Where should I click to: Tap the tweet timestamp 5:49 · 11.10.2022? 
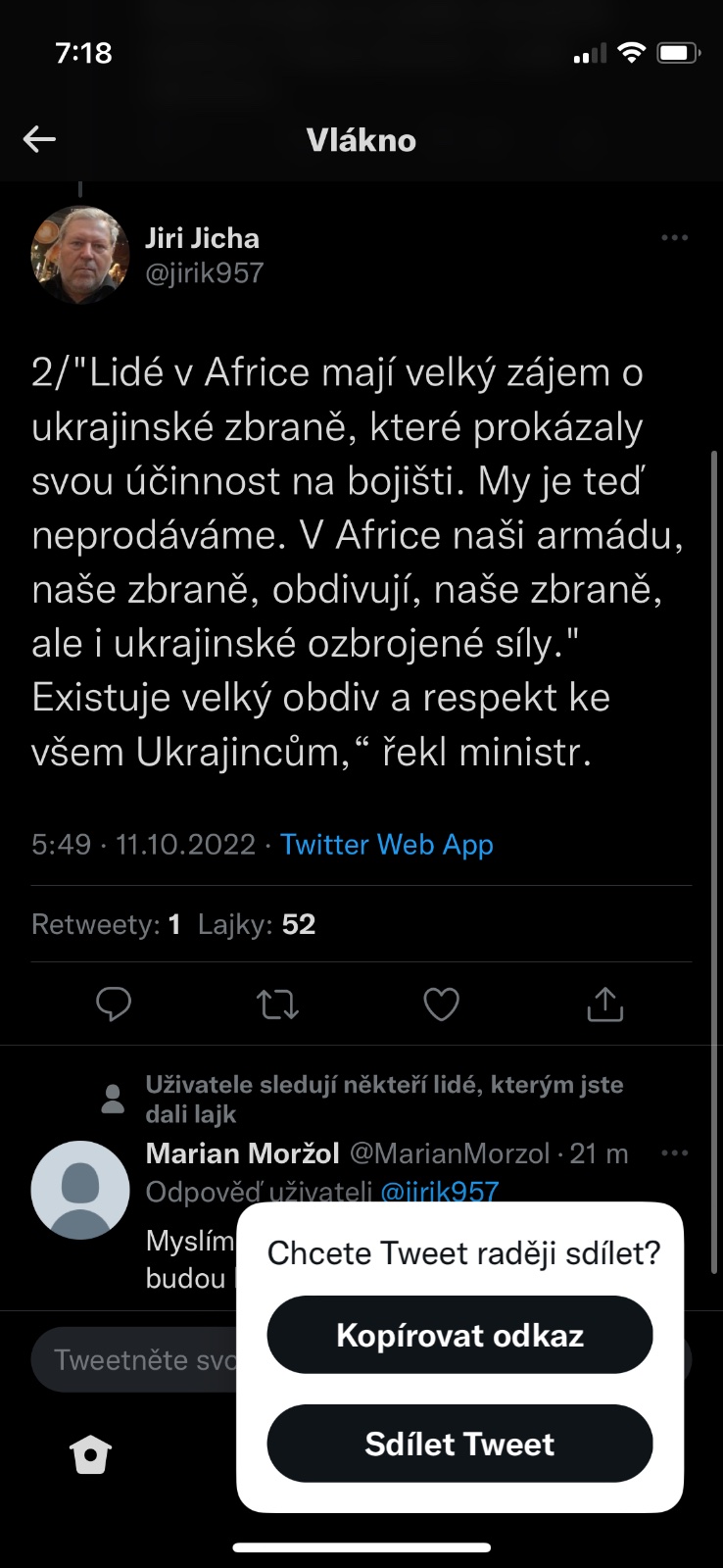(143, 845)
